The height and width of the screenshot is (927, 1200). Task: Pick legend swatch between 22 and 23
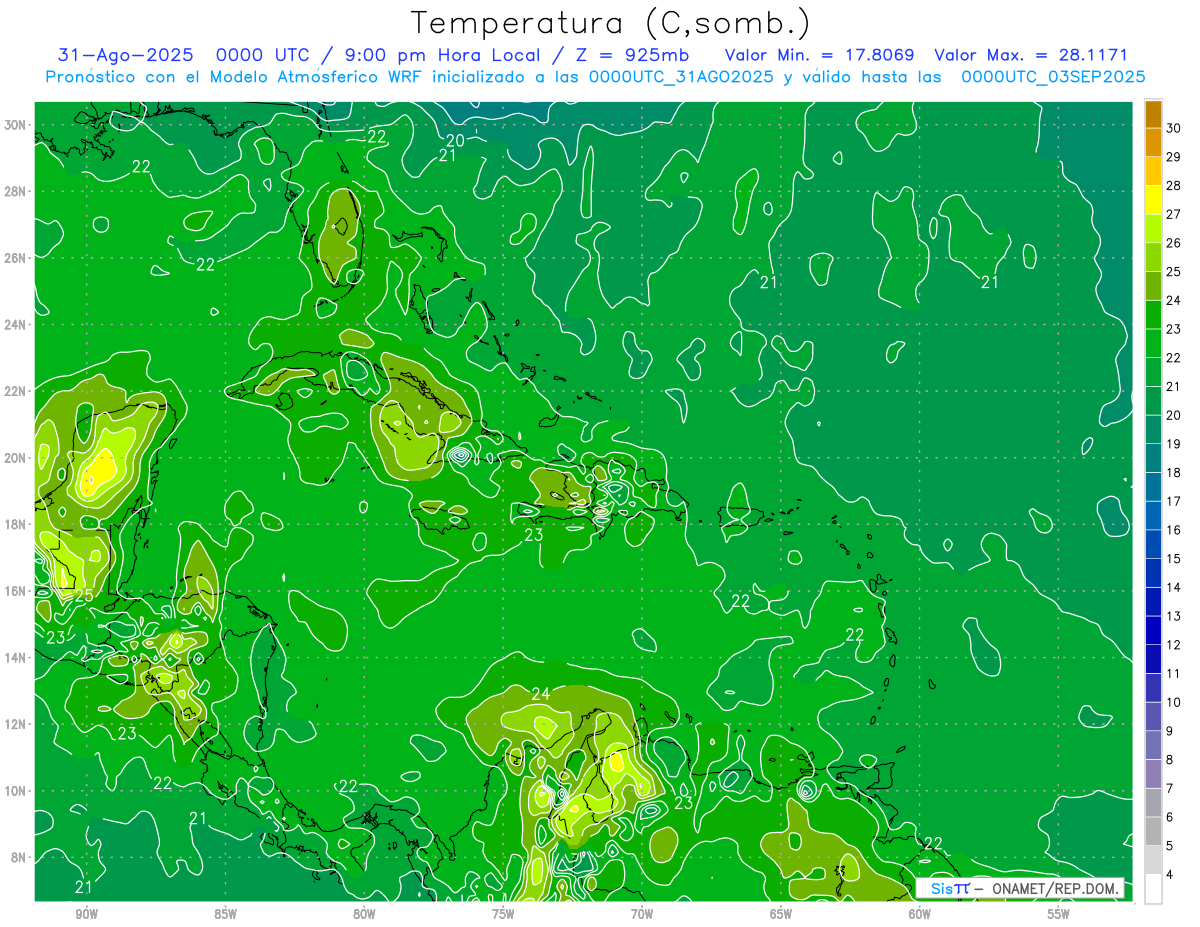coord(1153,343)
